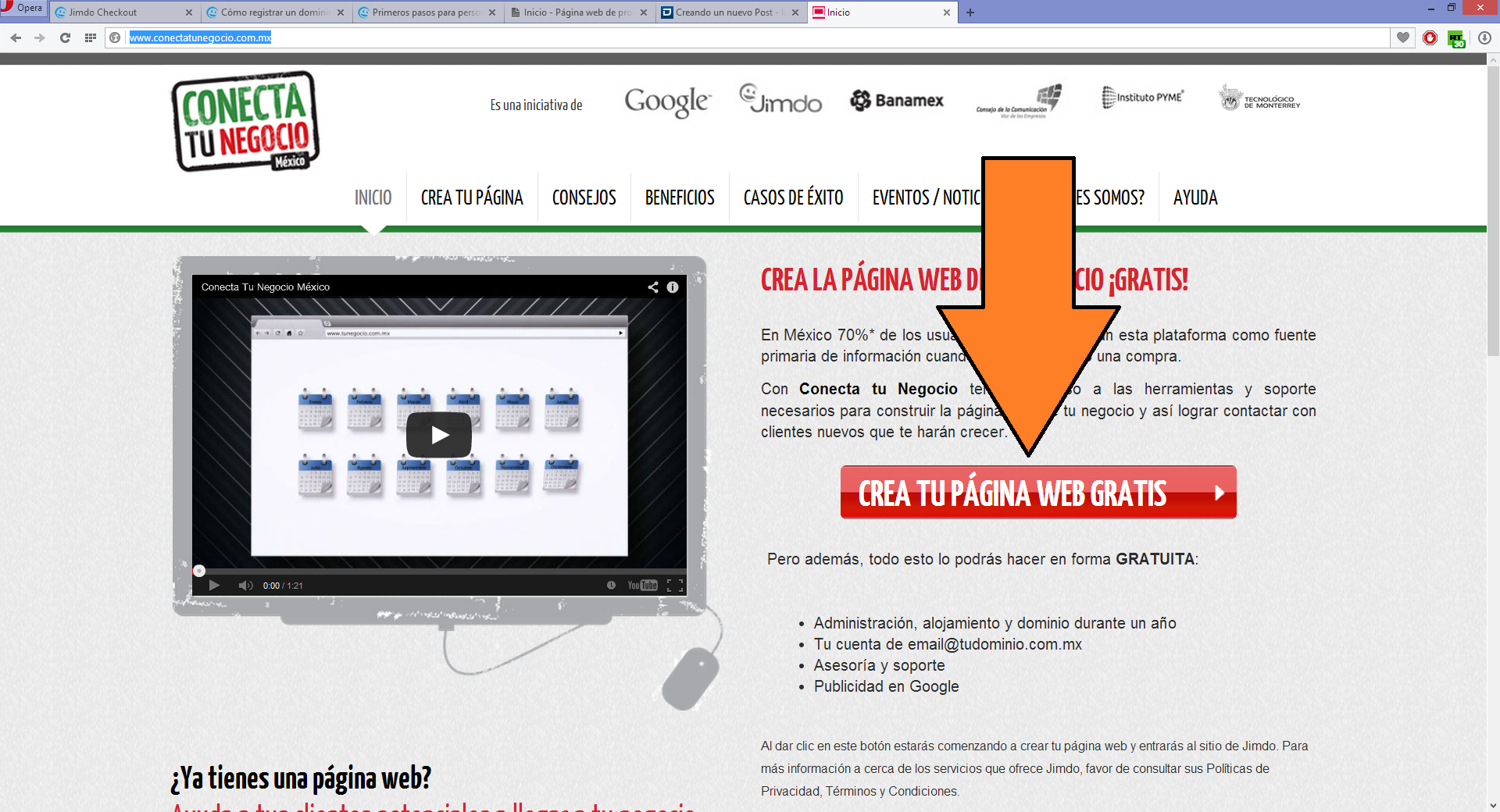Click the Conecta Tu Negocio México logo
This screenshot has height=812, width=1500.
tap(245, 121)
